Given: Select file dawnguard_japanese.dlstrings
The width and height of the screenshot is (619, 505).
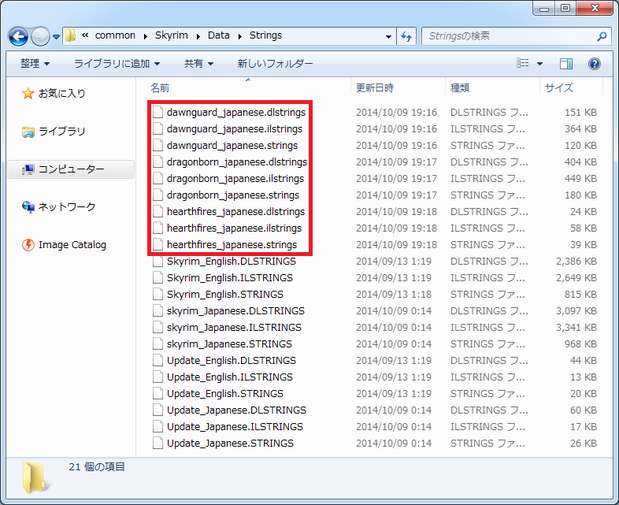Looking at the screenshot, I should point(236,113).
